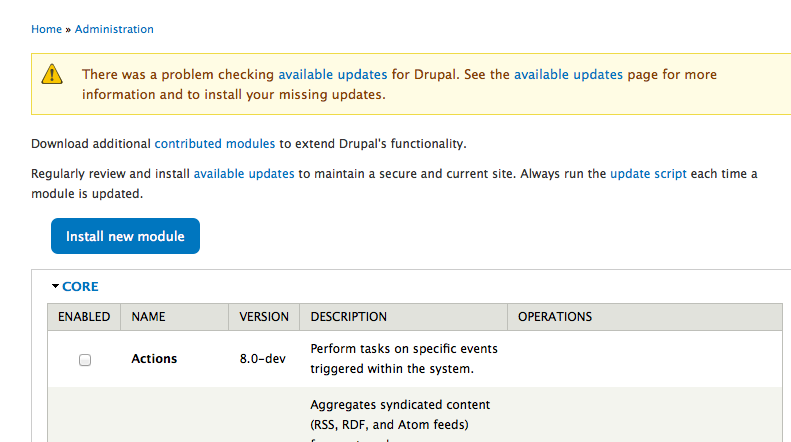Click the DESCRIPTION column header
Screen dimensions: 791x442
click(349, 317)
